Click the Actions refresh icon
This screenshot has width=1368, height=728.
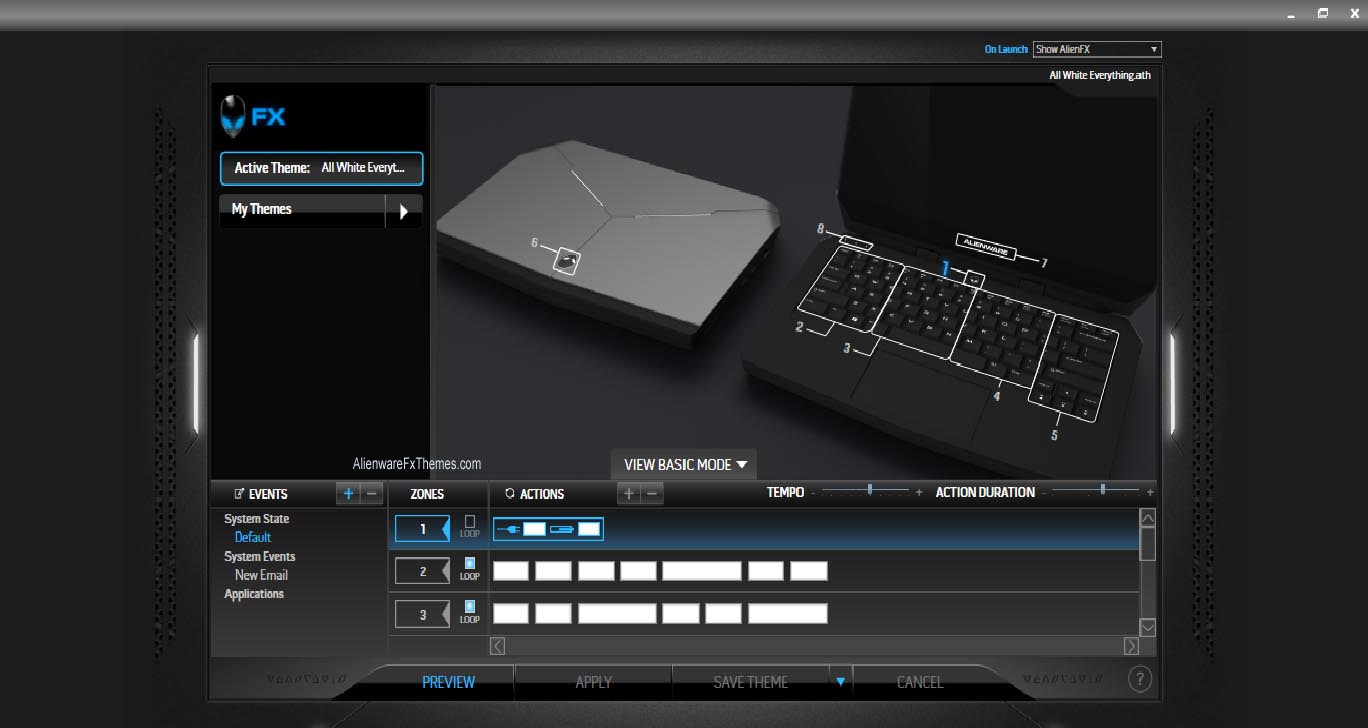[x=510, y=494]
